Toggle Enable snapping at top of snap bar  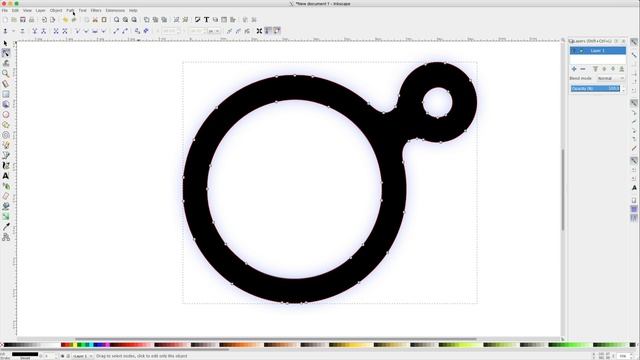pos(634,42)
